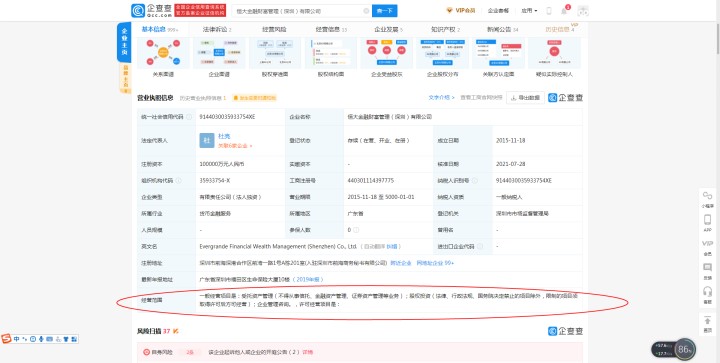The height and width of the screenshot is (363, 720).
Task: Click the 核准日期 value 2021-07-28
Action: (x=510, y=164)
